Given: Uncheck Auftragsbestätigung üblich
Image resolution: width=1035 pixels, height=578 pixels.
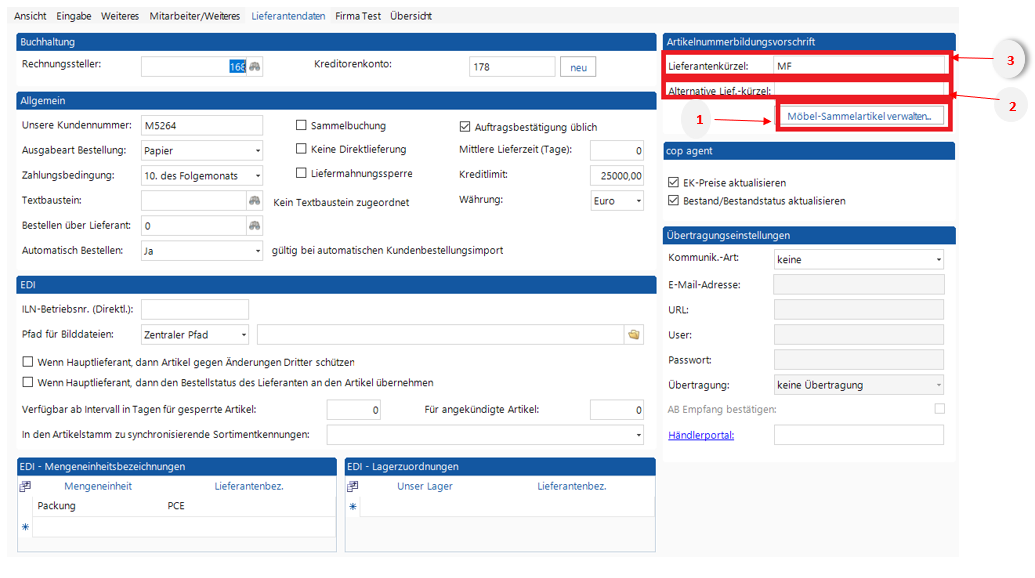Looking at the screenshot, I should click(465, 127).
